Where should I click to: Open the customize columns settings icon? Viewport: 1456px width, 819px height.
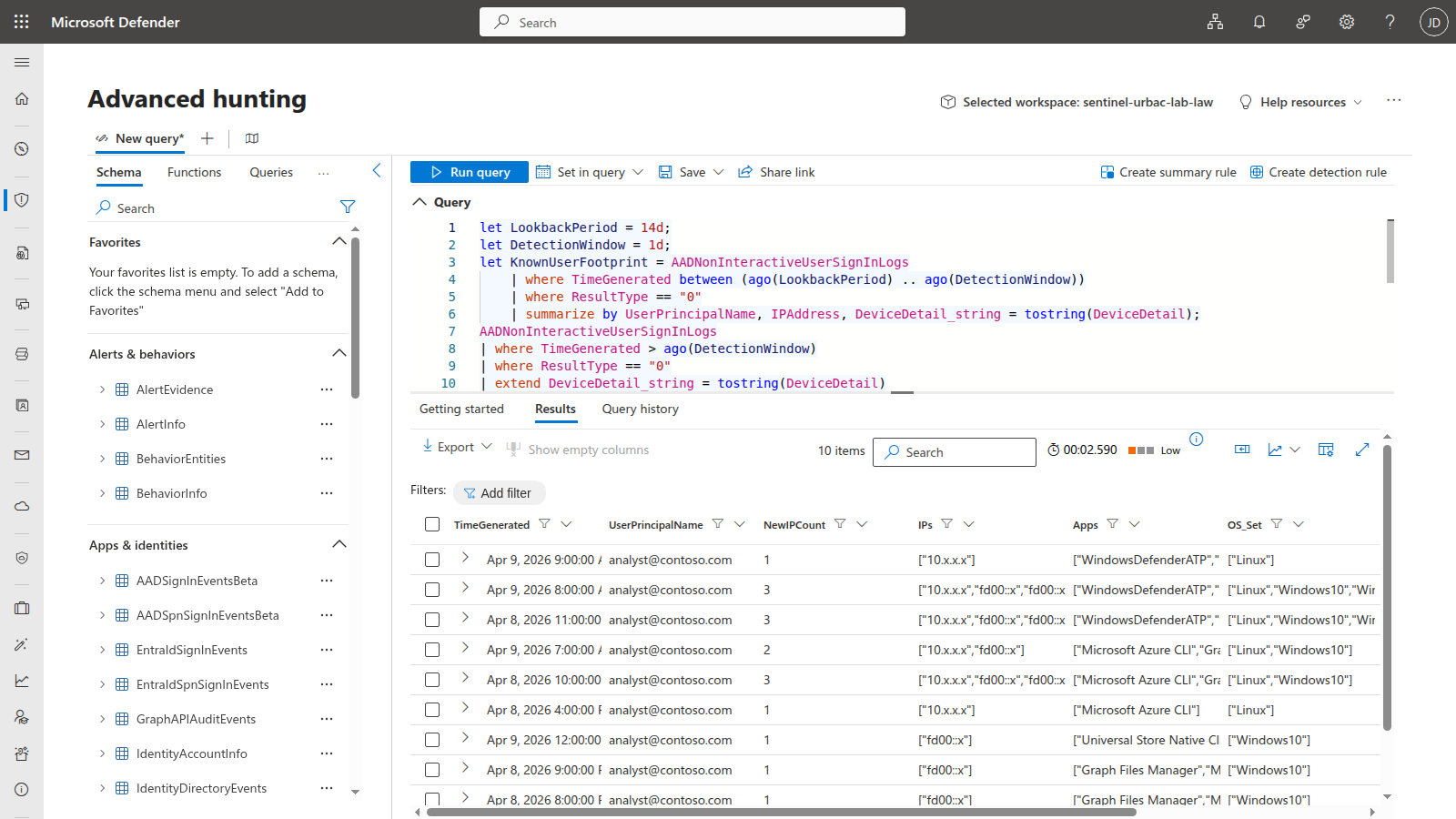1325,449
